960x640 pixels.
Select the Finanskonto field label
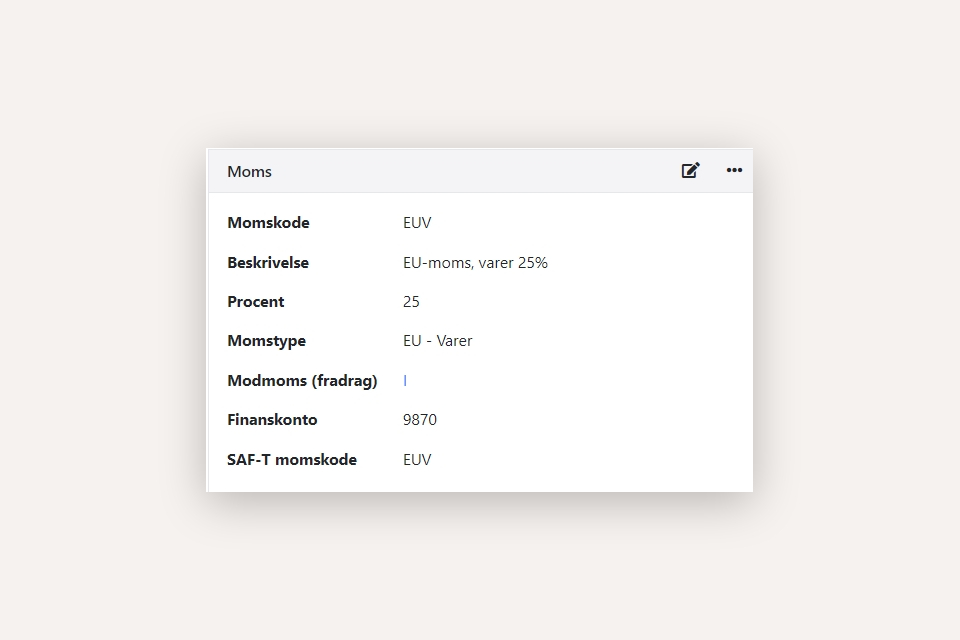272,420
